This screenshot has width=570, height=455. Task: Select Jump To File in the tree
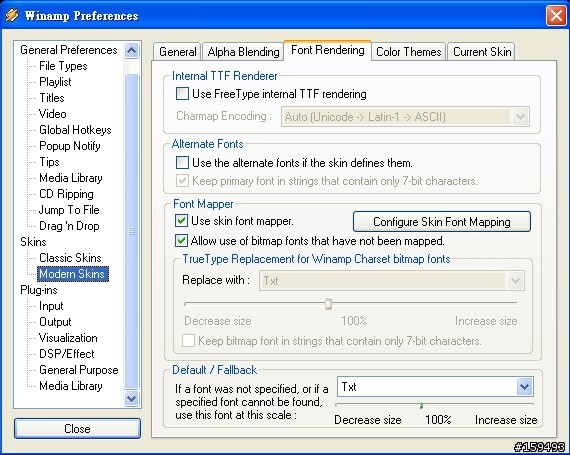click(x=69, y=210)
